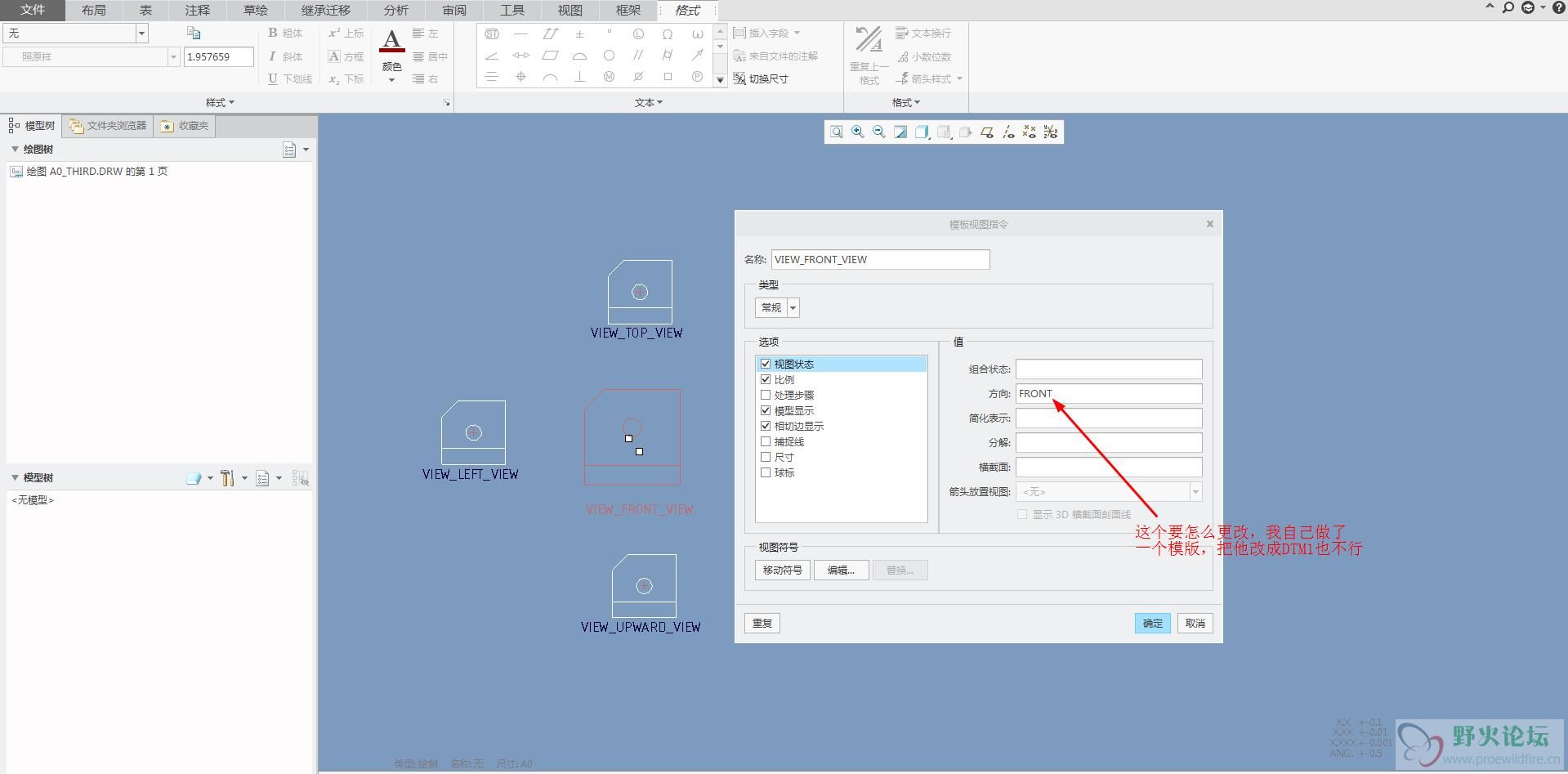Expand the symbol palette gallery arrow

(720, 80)
